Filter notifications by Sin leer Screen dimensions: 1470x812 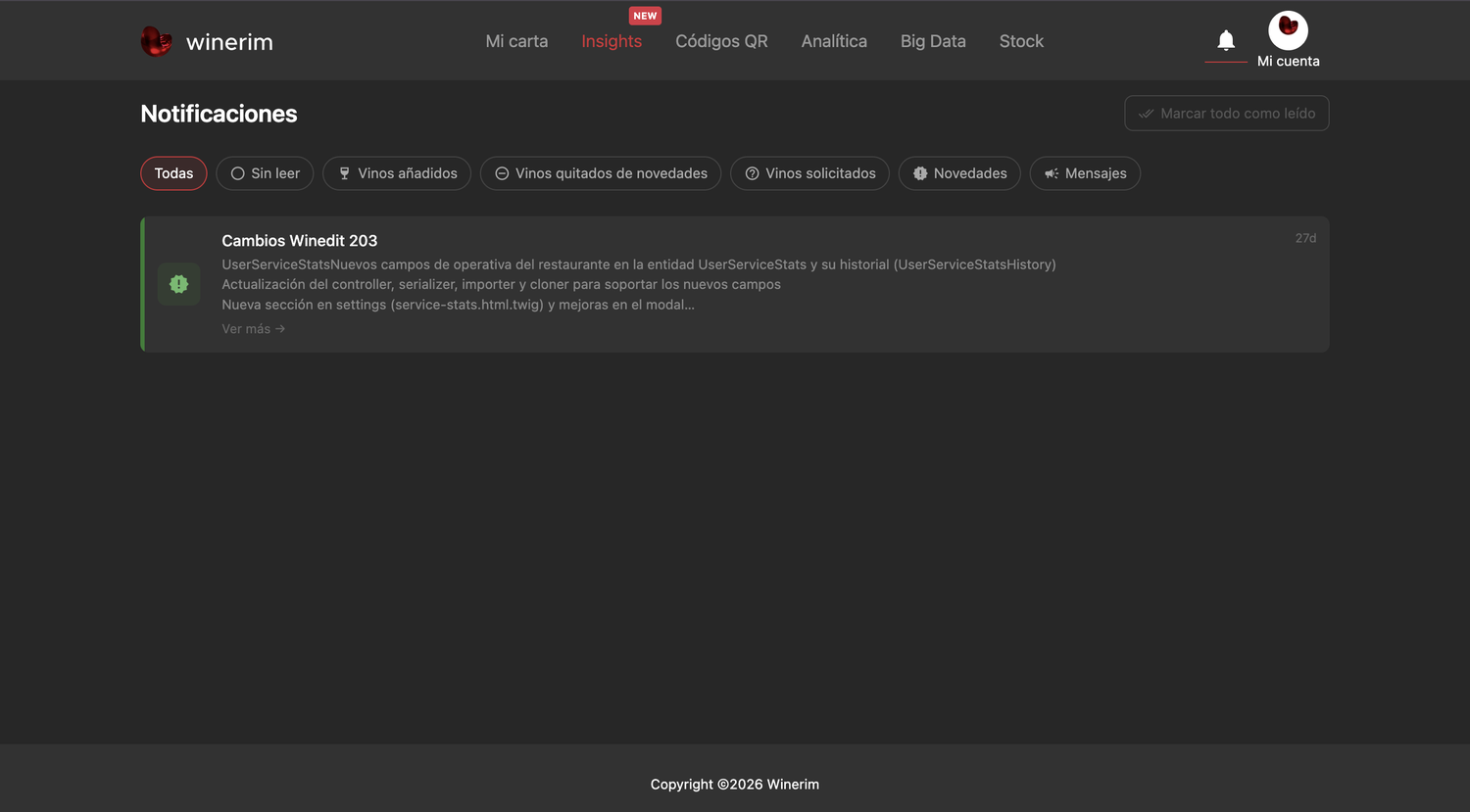pos(265,173)
